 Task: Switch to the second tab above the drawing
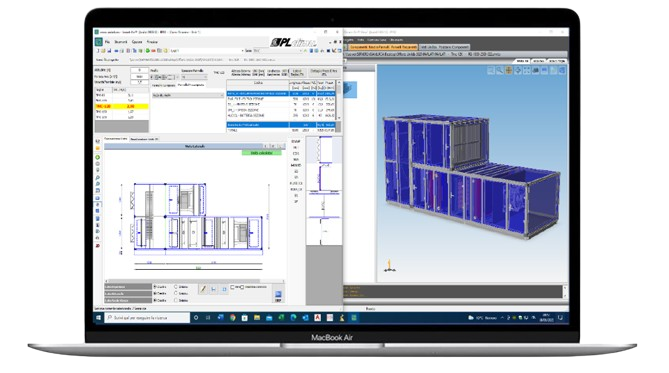pos(144,139)
